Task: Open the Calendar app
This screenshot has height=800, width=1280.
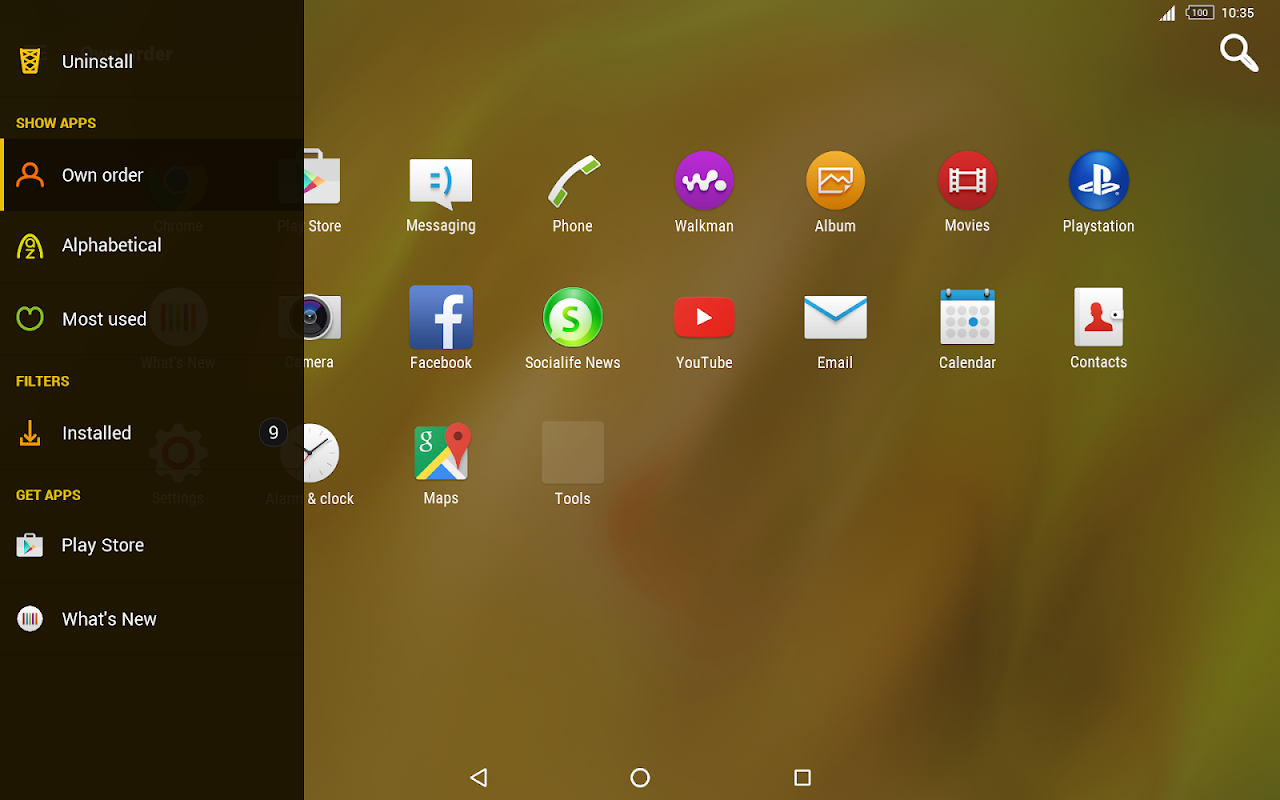Action: [967, 329]
